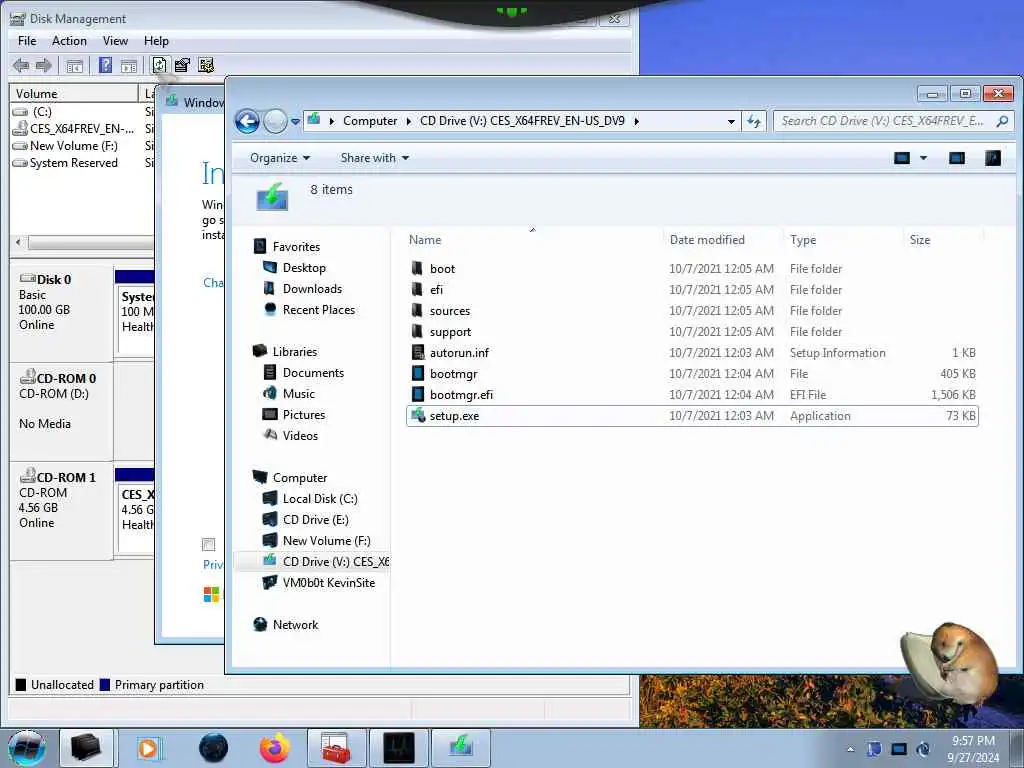
Task: Select VM0b0t KevinSite in navigation pane
Action: (x=319, y=583)
